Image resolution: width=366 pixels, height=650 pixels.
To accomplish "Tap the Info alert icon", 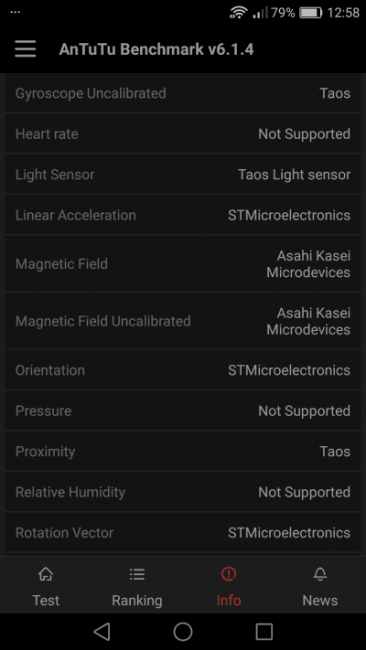I will [x=228, y=574].
